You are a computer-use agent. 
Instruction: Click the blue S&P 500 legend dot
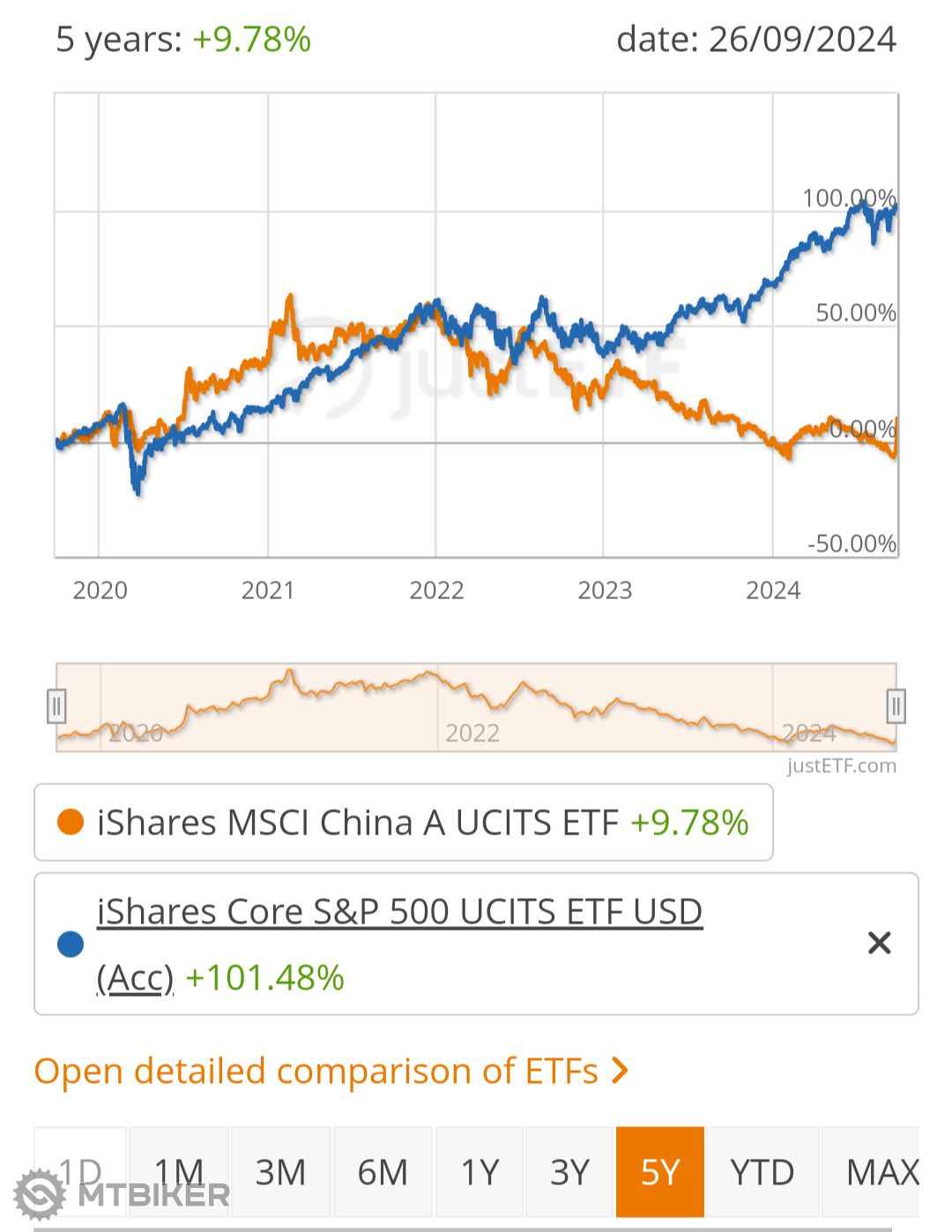tap(70, 944)
